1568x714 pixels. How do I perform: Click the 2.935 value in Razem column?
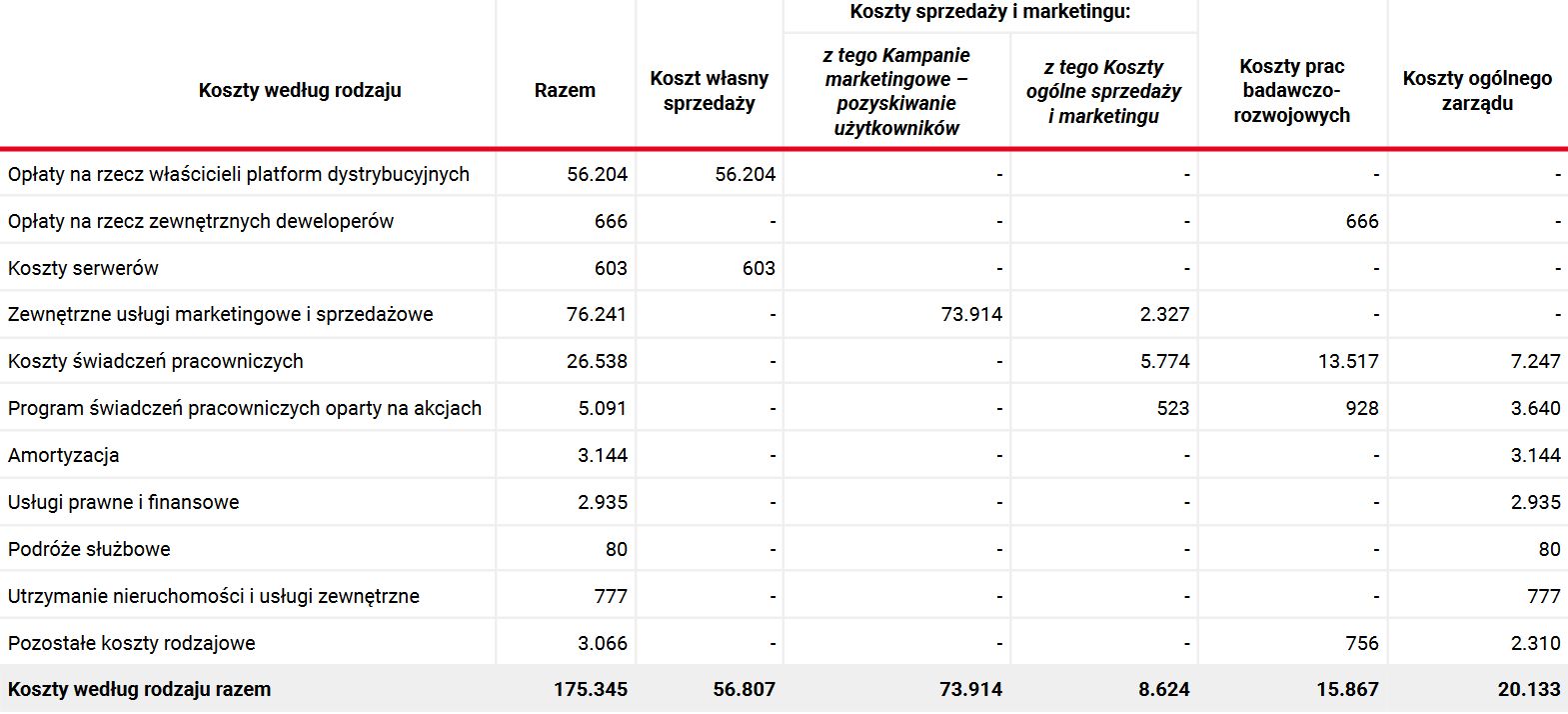(603, 502)
